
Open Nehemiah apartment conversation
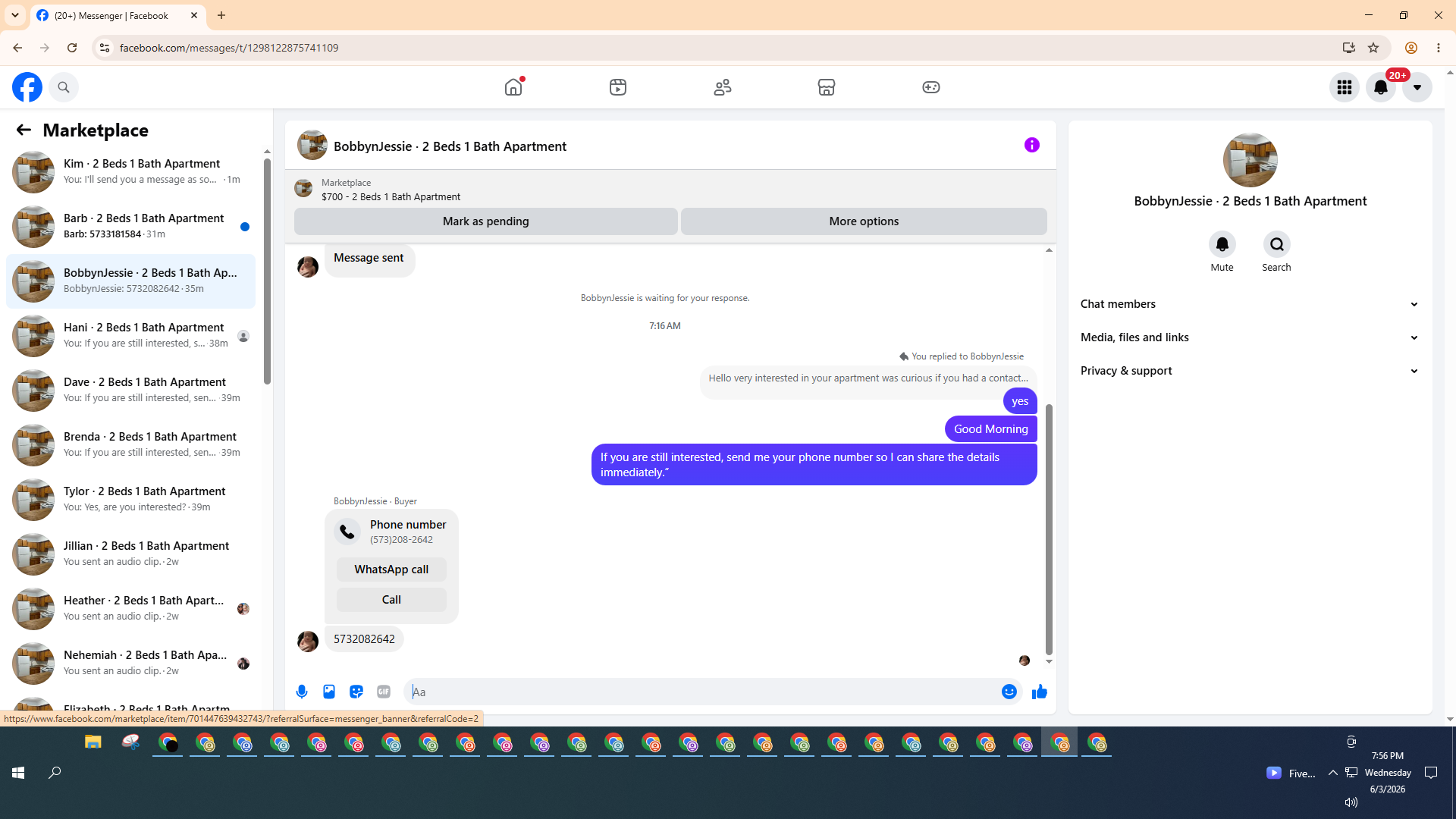point(130,664)
